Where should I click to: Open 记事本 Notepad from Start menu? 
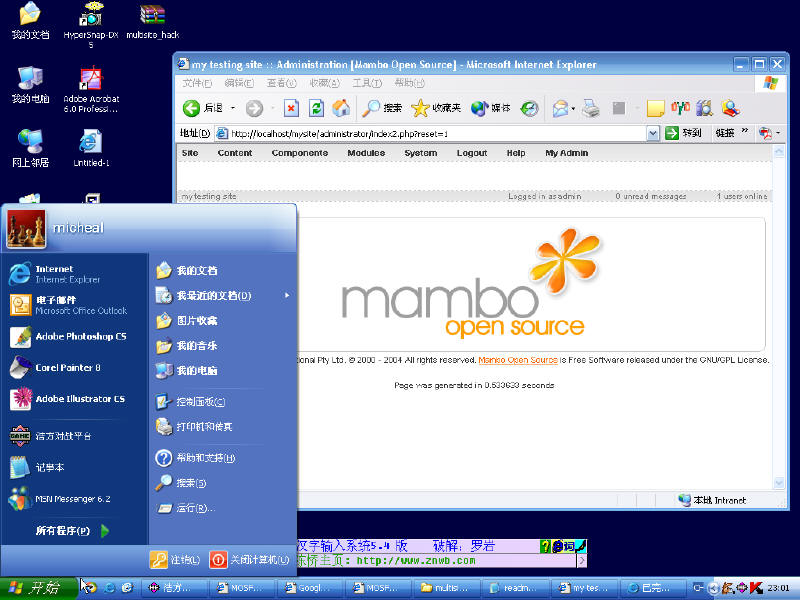coord(74,467)
